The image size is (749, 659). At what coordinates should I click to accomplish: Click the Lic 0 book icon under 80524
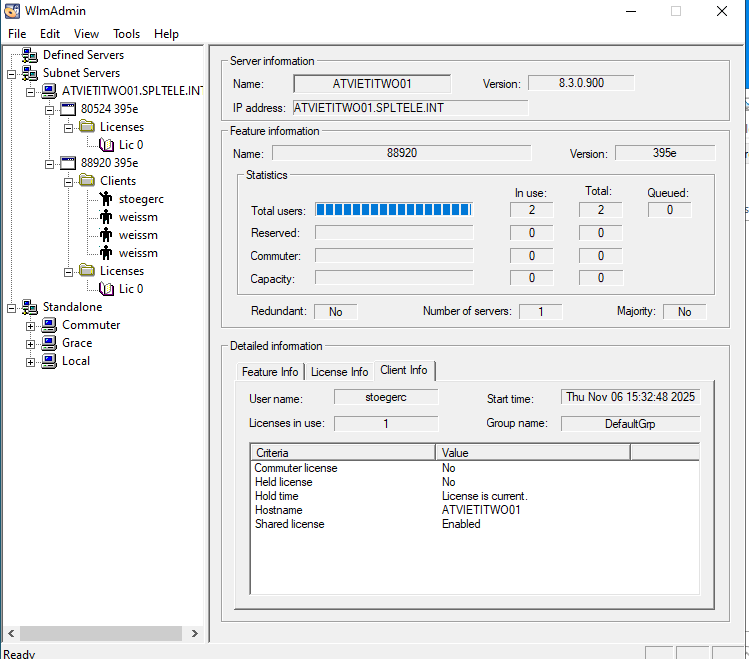106,145
